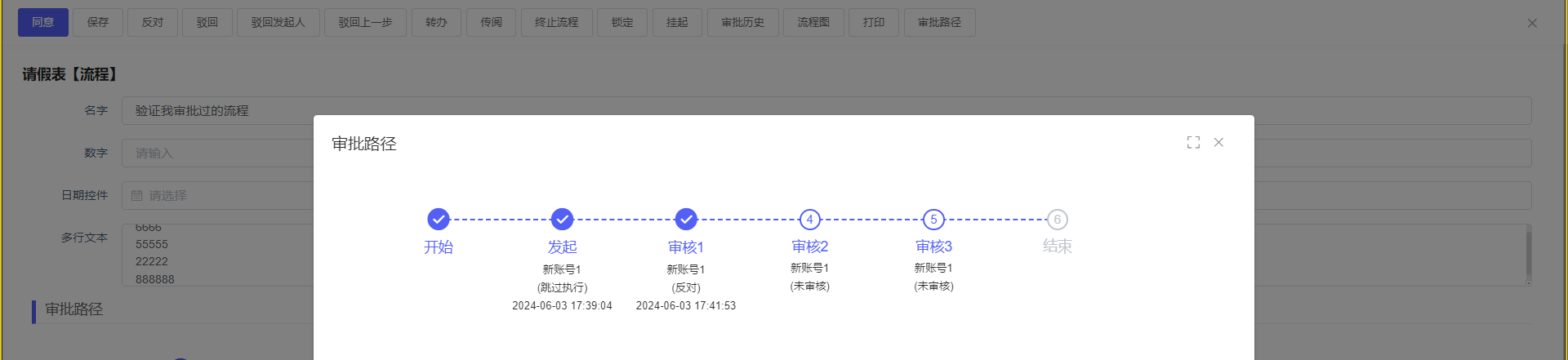Click the 保存 button
Image resolution: width=1568 pixels, height=360 pixels.
click(98, 23)
